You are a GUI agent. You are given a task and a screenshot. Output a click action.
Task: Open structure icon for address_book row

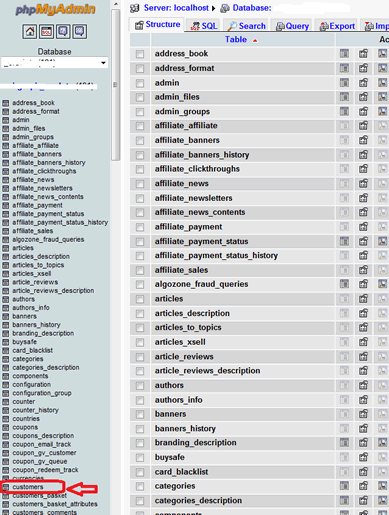pos(363,53)
